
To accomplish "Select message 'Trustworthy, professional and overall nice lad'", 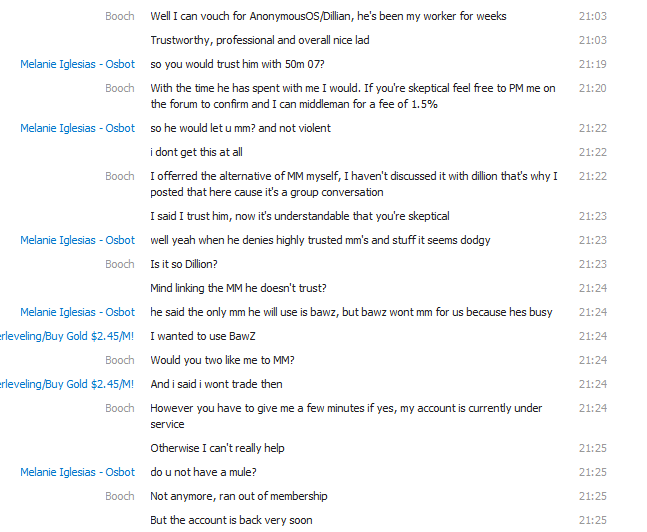I will click(x=260, y=40).
